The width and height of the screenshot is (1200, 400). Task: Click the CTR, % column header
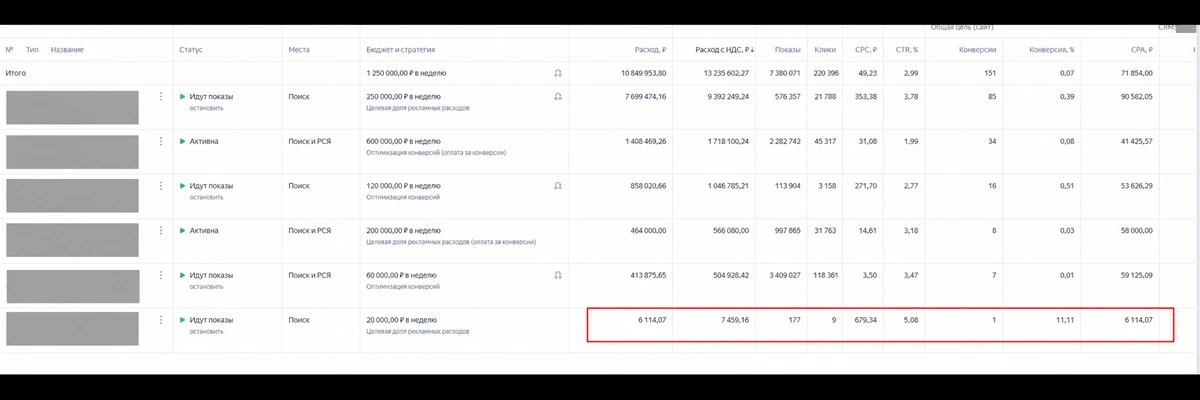click(905, 49)
